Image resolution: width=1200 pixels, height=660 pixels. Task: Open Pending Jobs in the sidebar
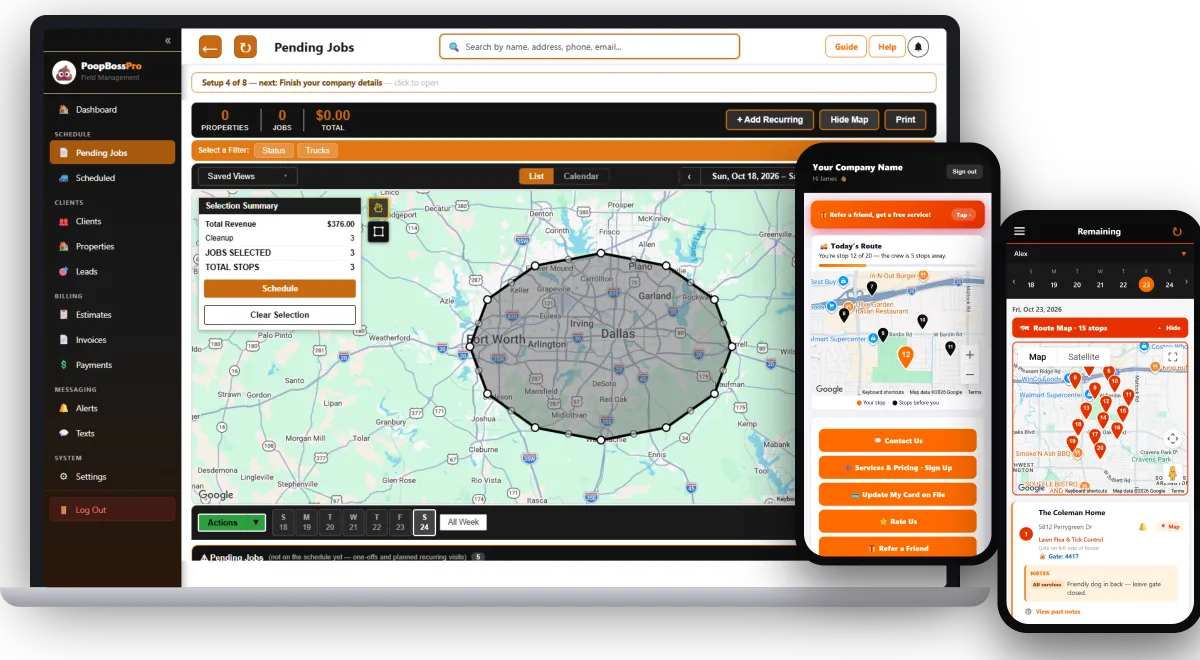112,153
